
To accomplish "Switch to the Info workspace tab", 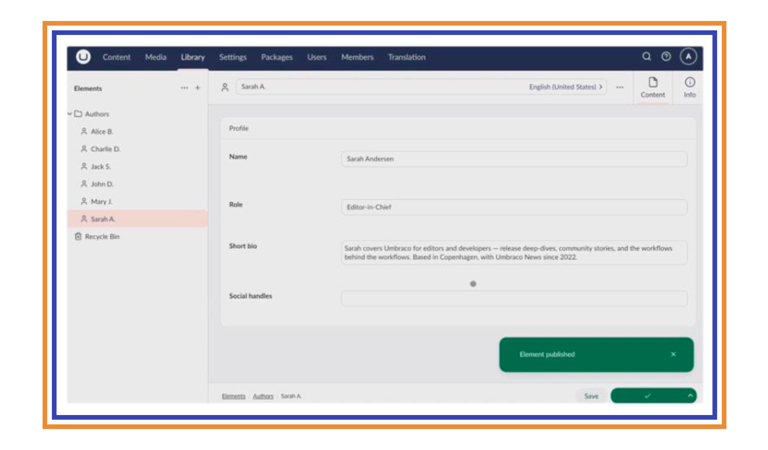I will point(690,88).
